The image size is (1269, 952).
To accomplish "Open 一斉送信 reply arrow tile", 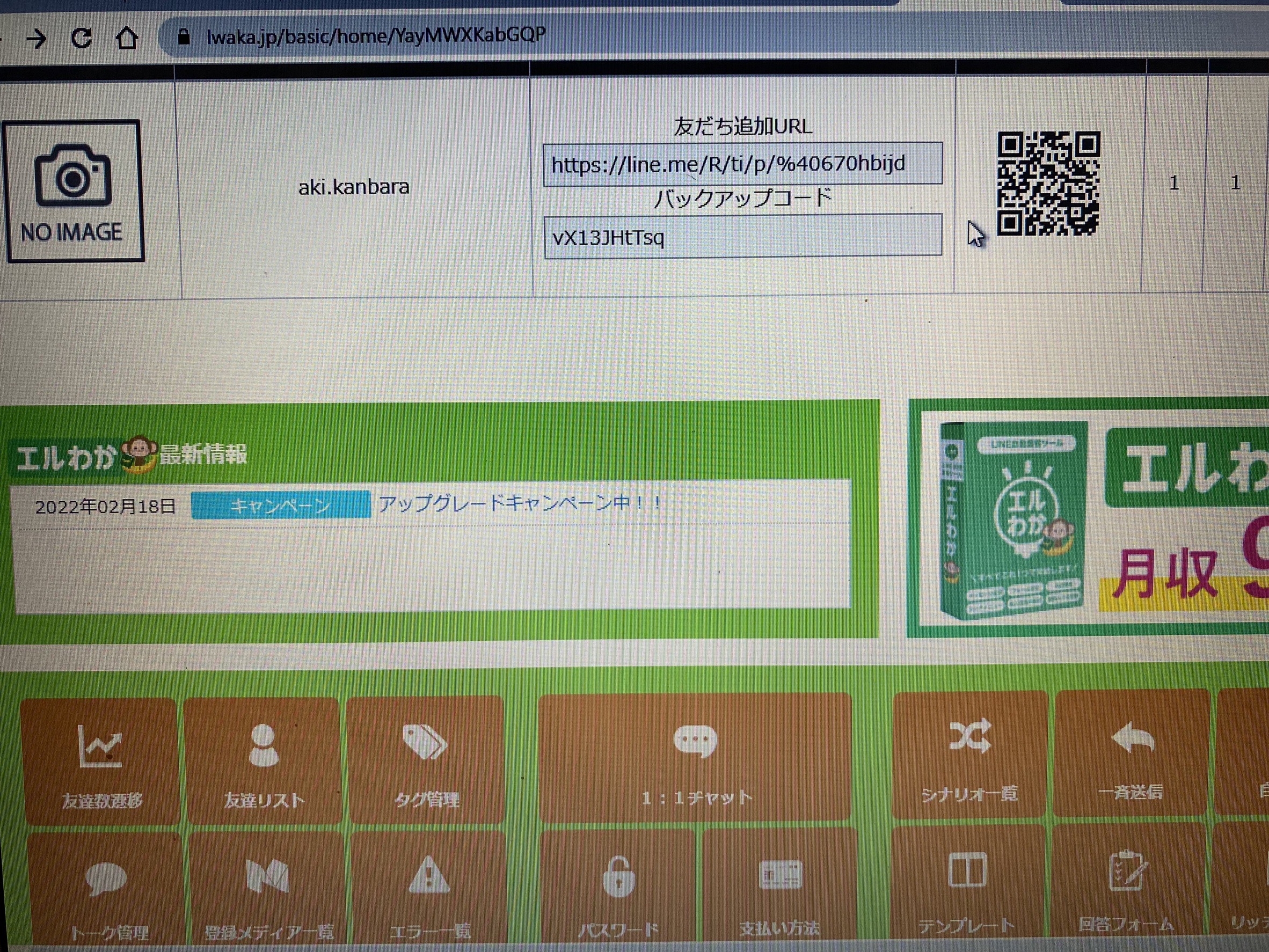I will click(1132, 753).
